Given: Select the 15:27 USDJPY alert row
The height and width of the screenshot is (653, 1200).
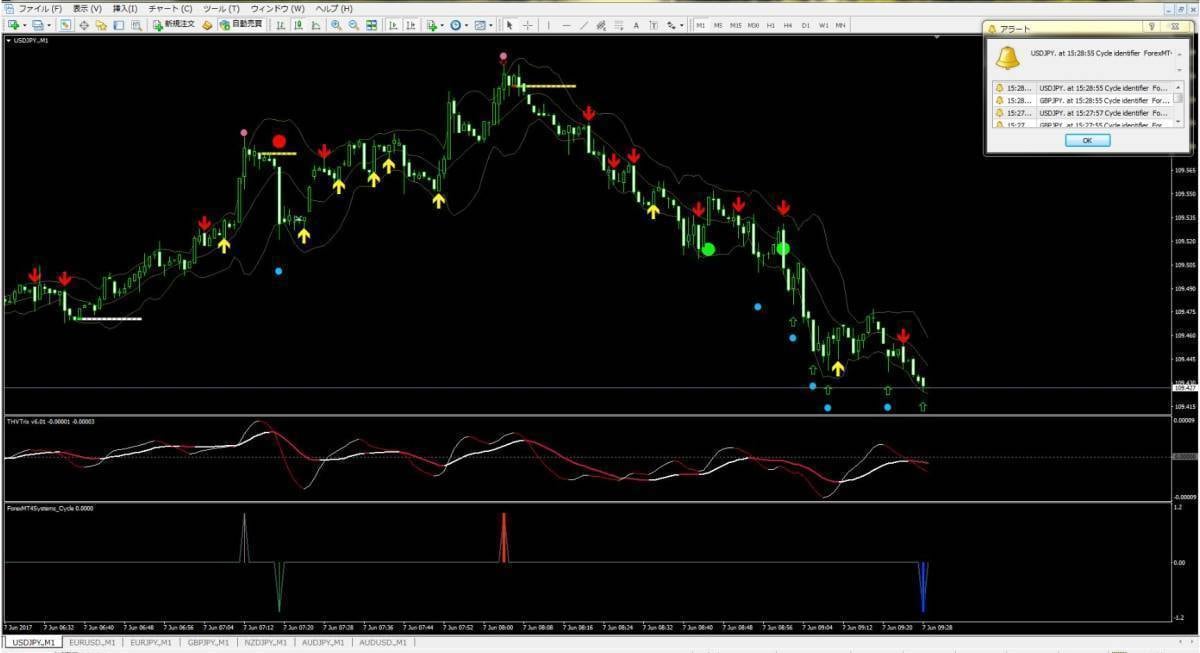Looking at the screenshot, I should click(x=1082, y=113).
